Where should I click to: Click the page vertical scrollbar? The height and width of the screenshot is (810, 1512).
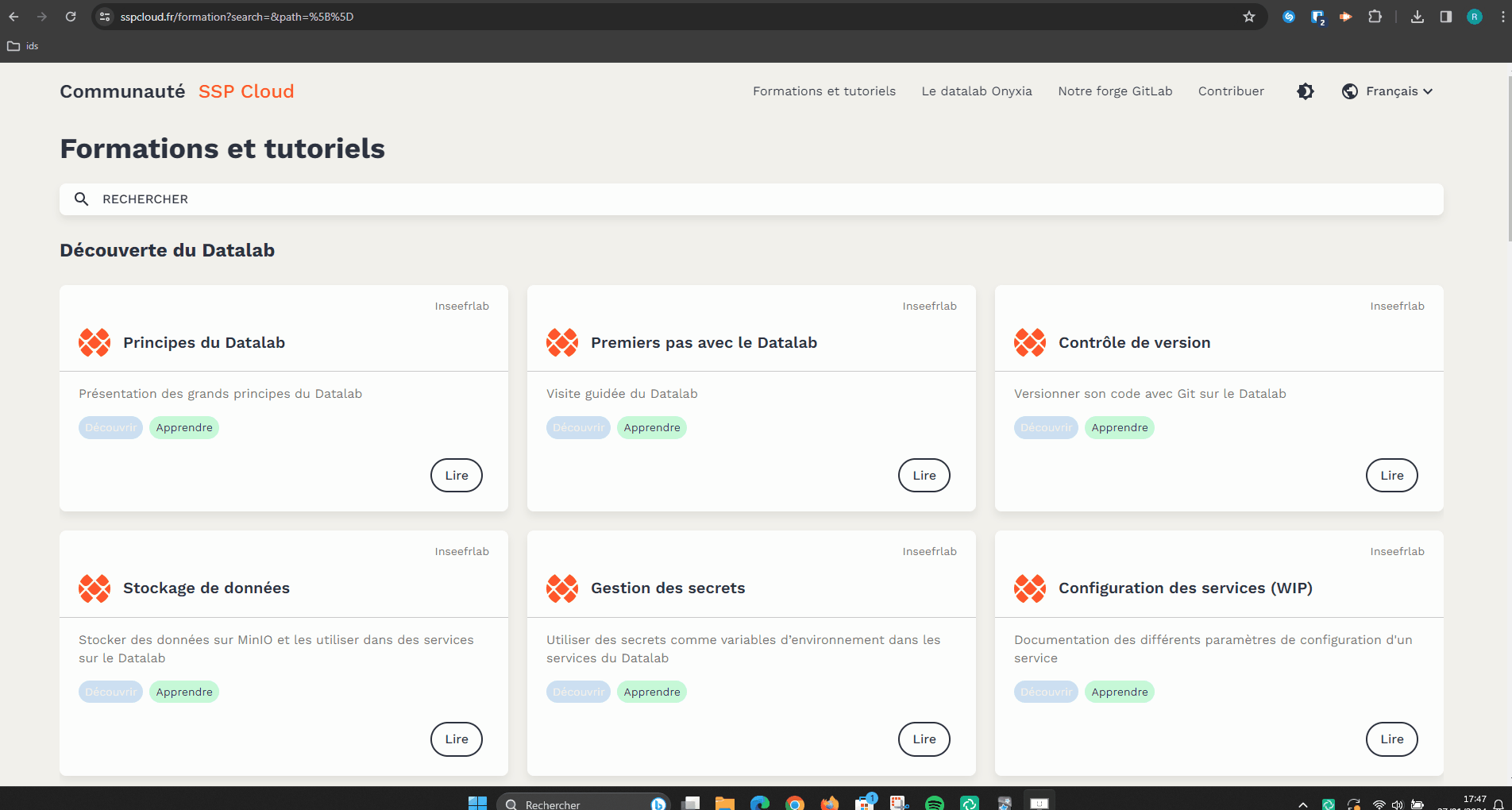click(x=1509, y=159)
